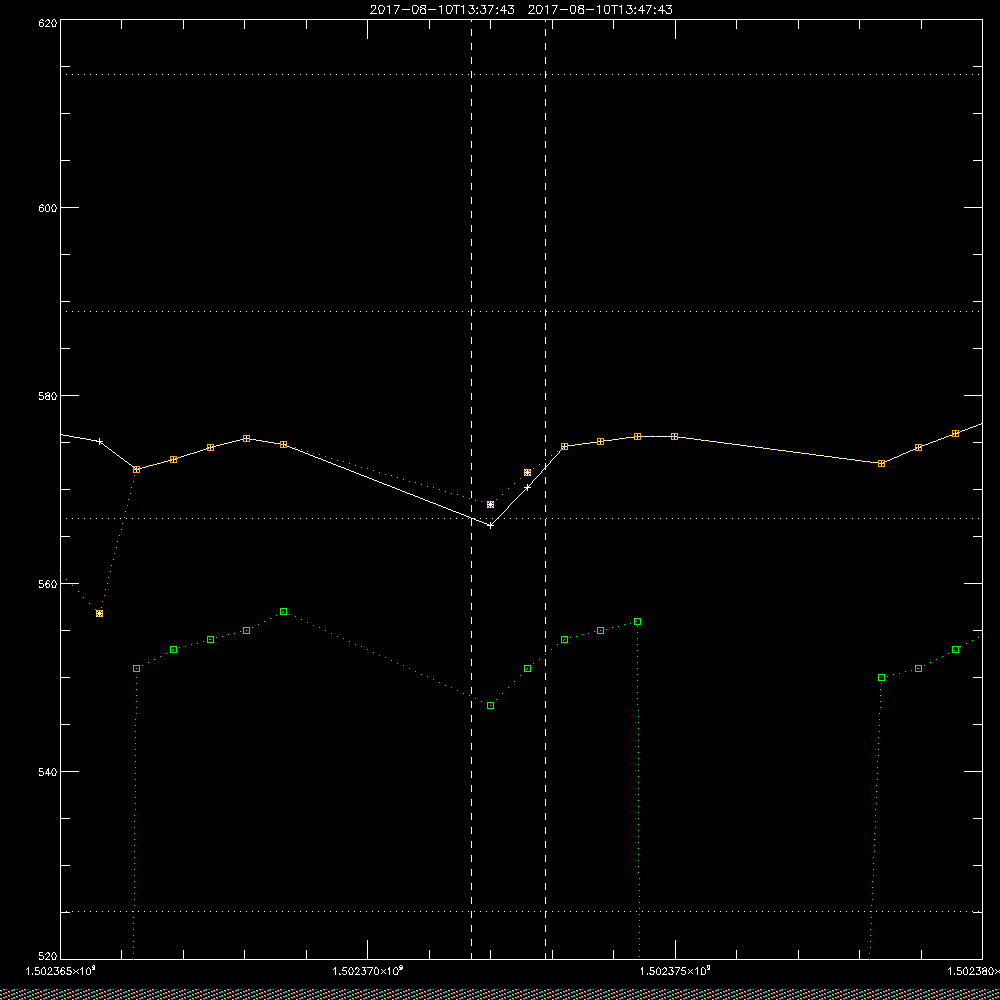
Task: Click the 1.502365×10⁹ x-axis label
Action: (61, 971)
